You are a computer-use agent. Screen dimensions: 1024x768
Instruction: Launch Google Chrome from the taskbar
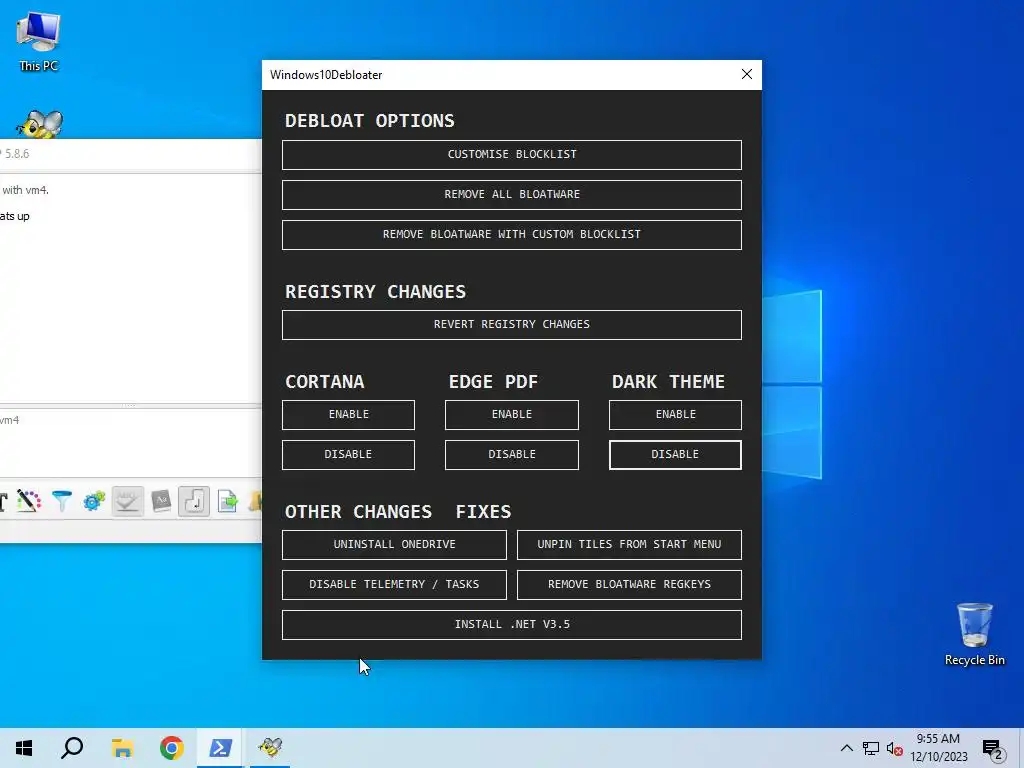tap(172, 748)
